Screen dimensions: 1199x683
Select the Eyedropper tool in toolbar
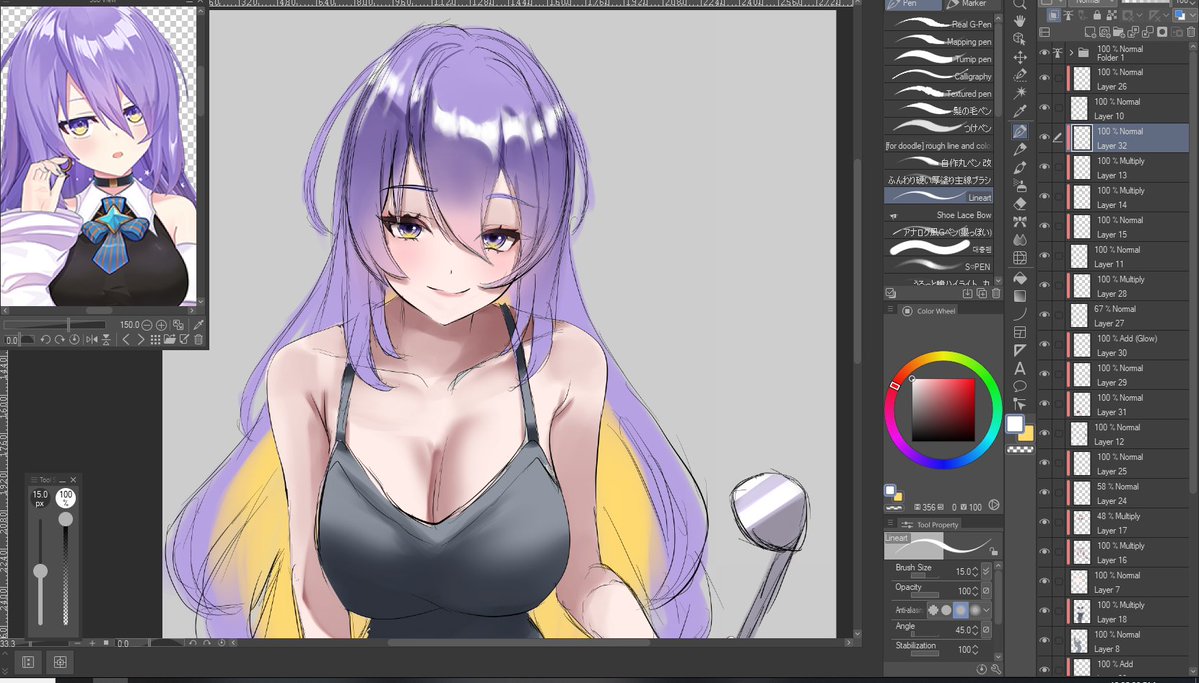[1019, 112]
